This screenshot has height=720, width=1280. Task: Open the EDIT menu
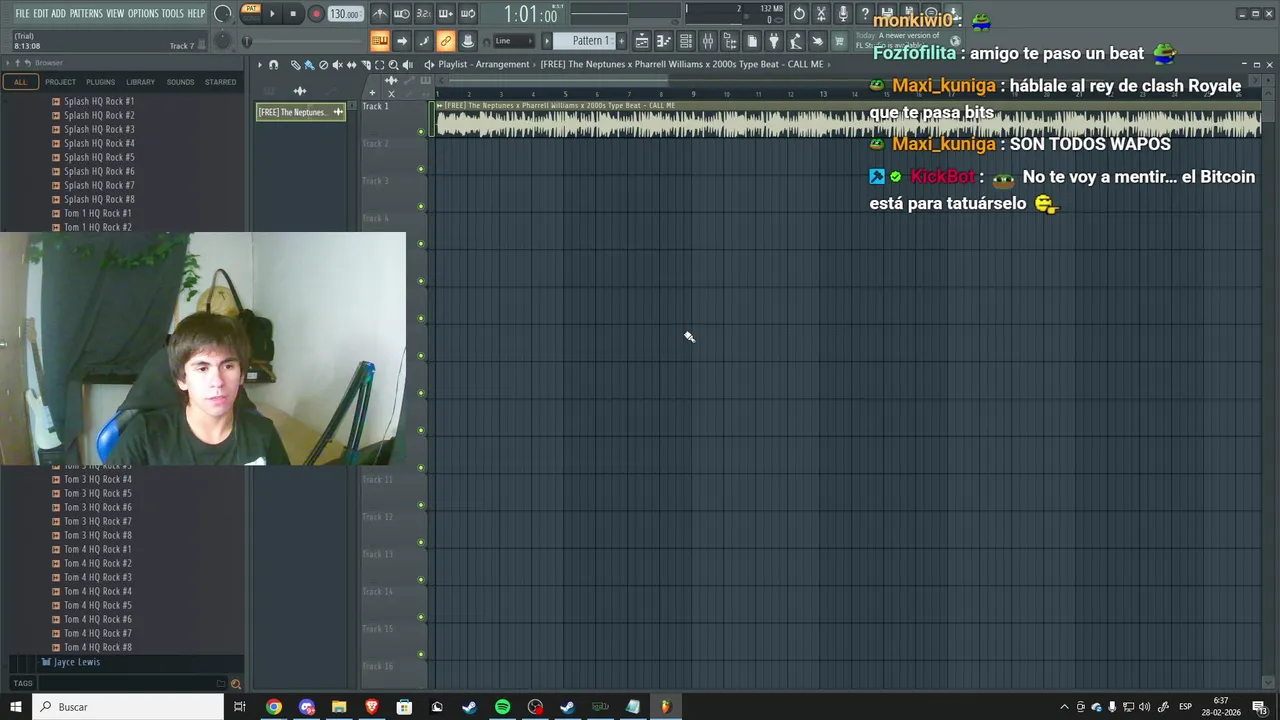click(41, 13)
